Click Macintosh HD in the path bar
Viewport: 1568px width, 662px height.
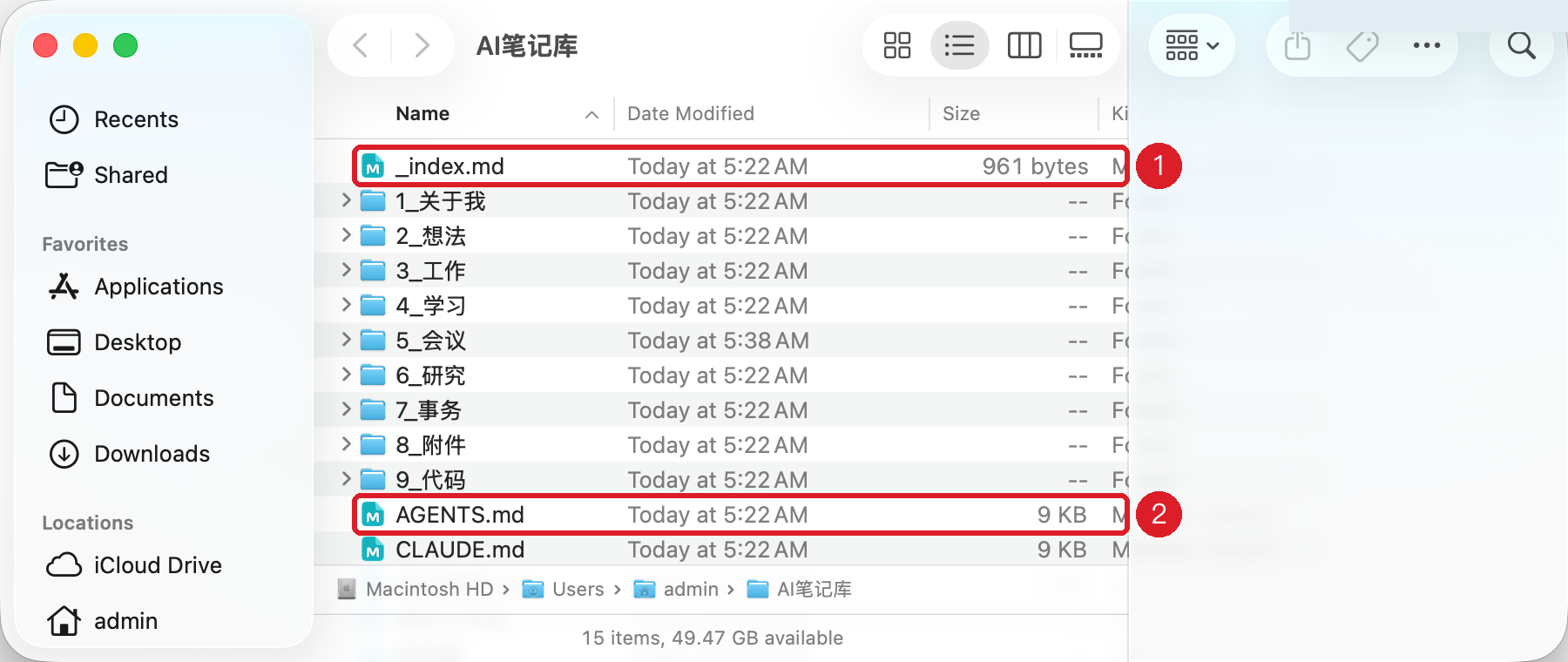pyautogui.click(x=416, y=590)
